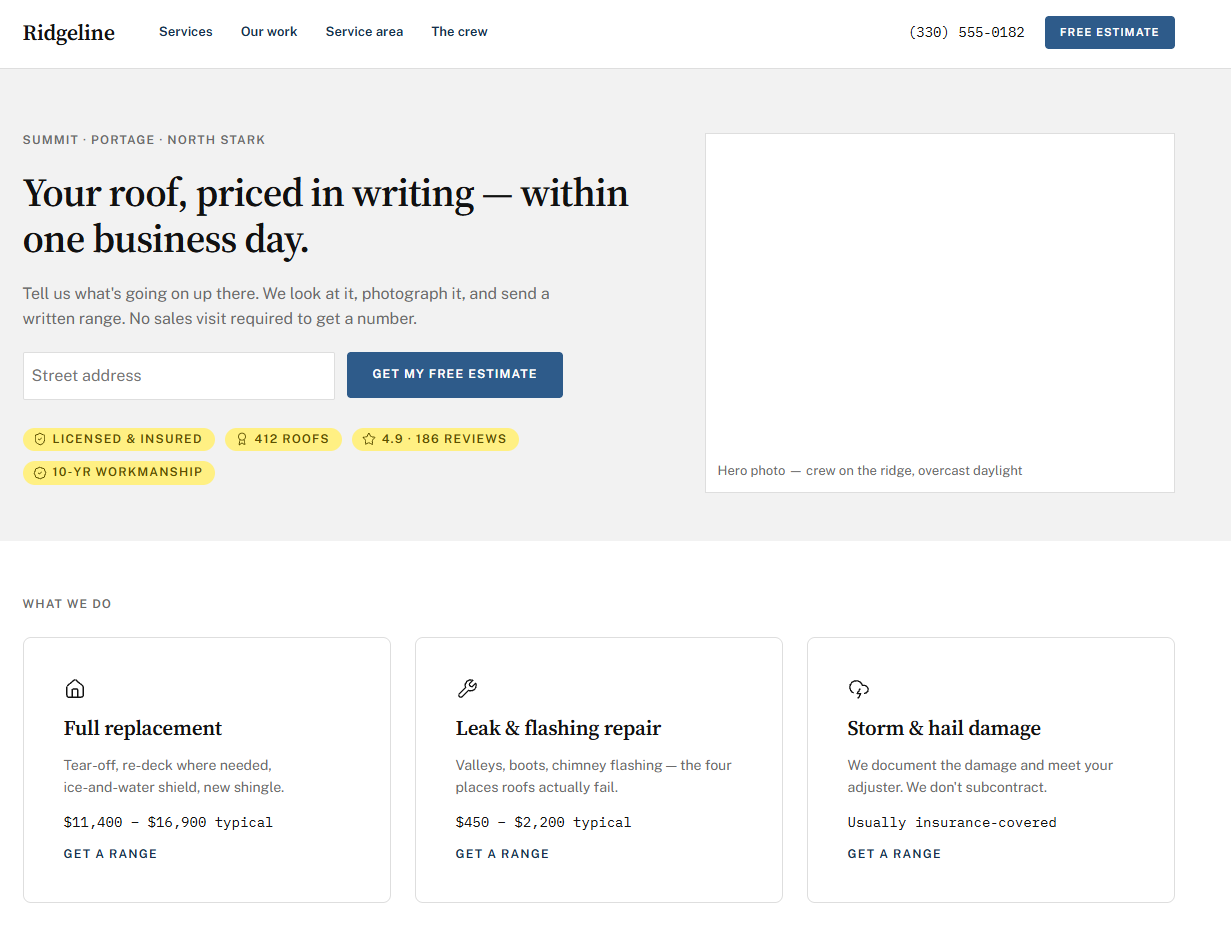
Task: Go to Our work in the navigation
Action: (x=269, y=32)
